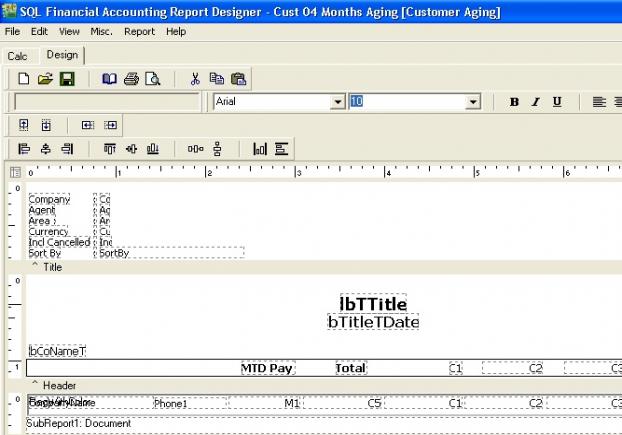Collapse the Header band caret
The height and width of the screenshot is (435, 622).
point(35,383)
